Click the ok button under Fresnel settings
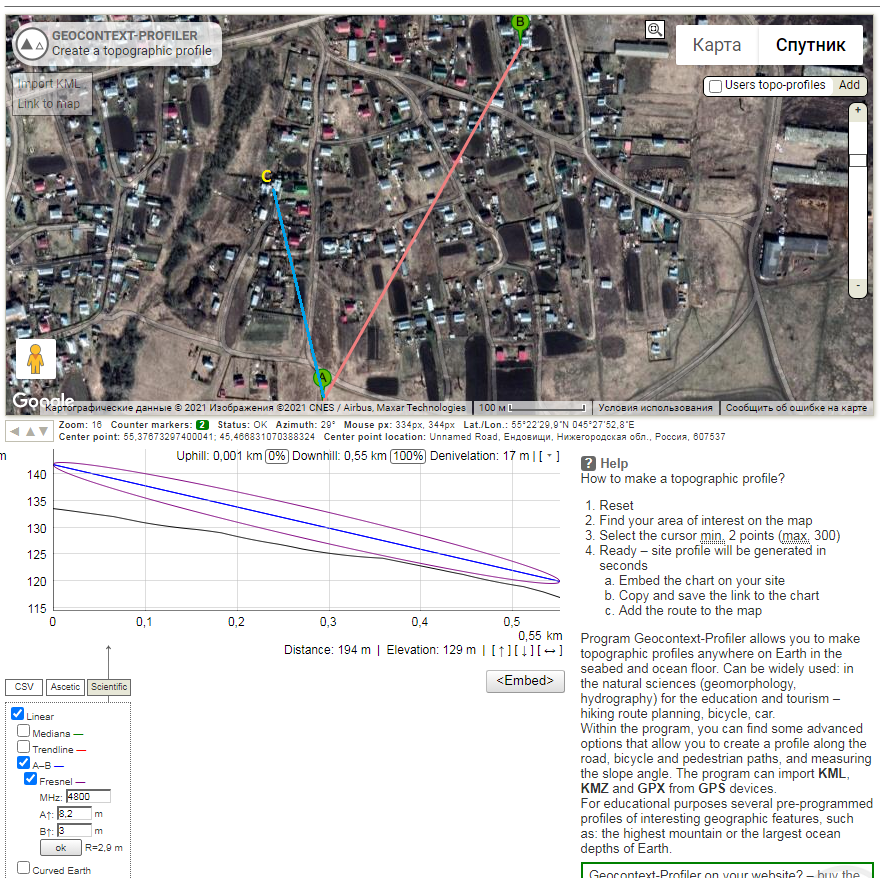The height and width of the screenshot is (878, 880). 61,848
